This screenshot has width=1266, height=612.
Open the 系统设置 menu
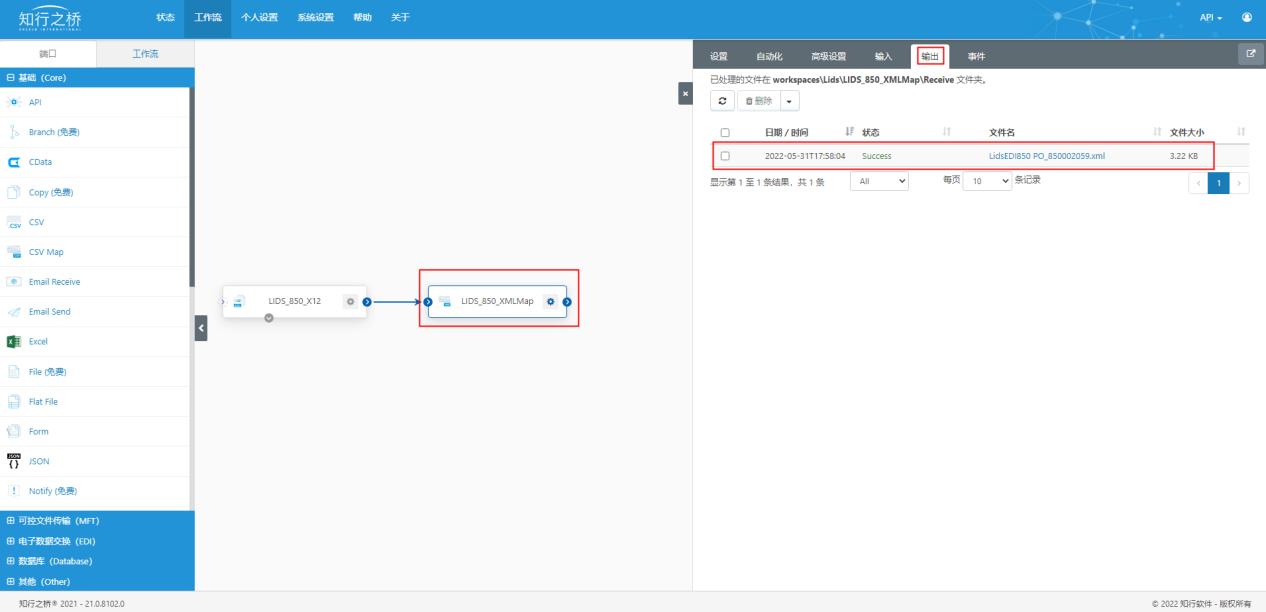[315, 18]
